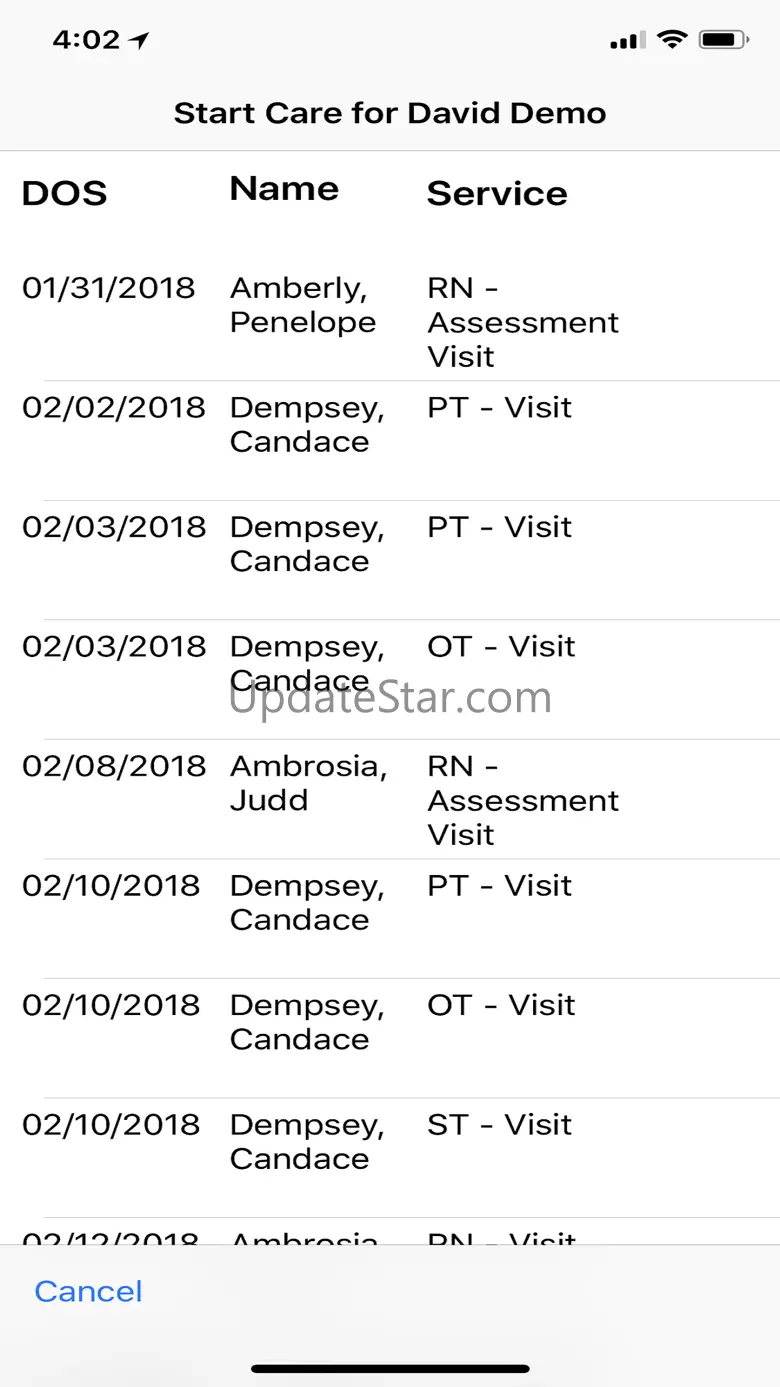Screen dimensions: 780x1387
Task: Tap the Service column header
Action: click(x=497, y=193)
